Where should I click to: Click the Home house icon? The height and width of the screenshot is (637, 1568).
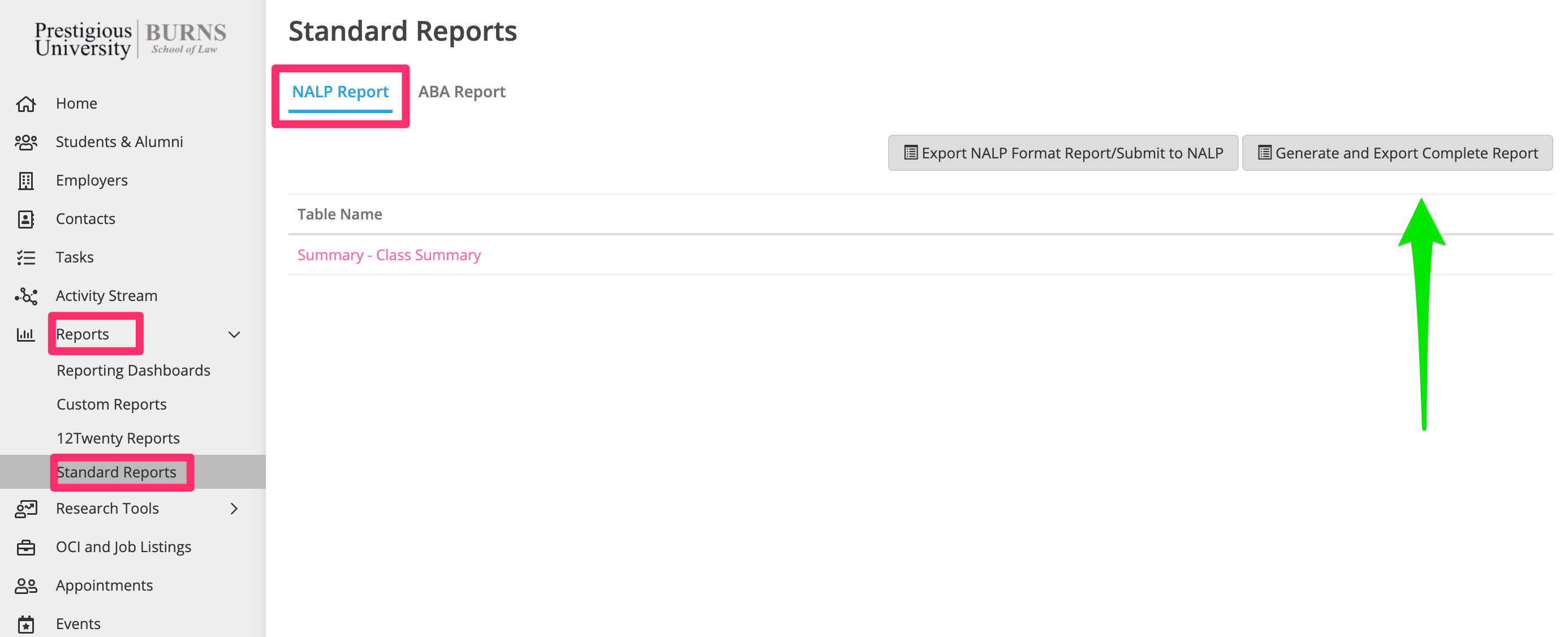point(25,104)
